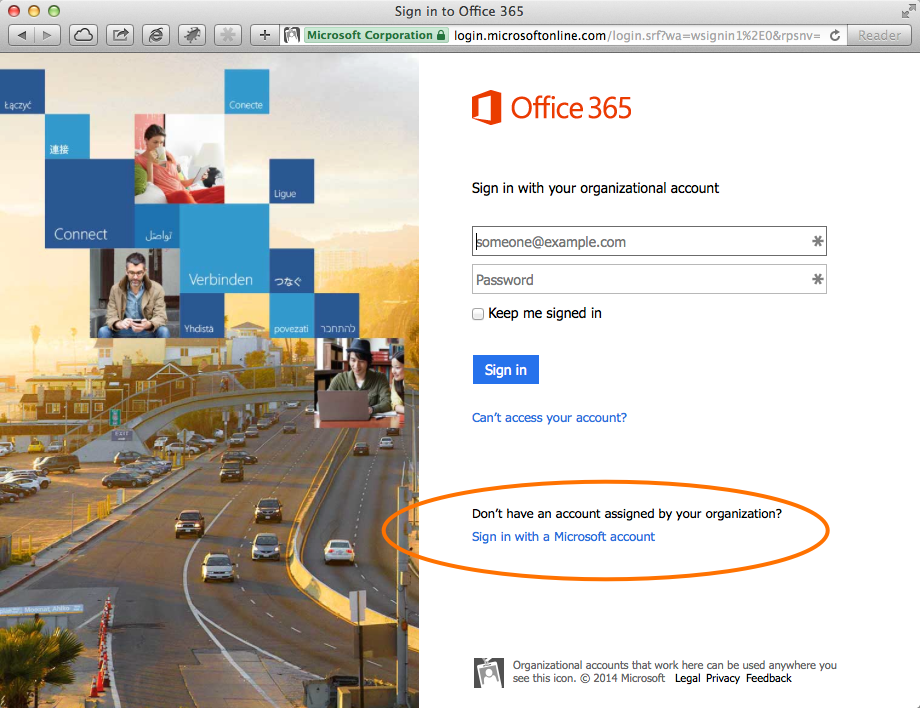
Task: Follow the Sign in with a Microsoft account link
Action: (563, 536)
